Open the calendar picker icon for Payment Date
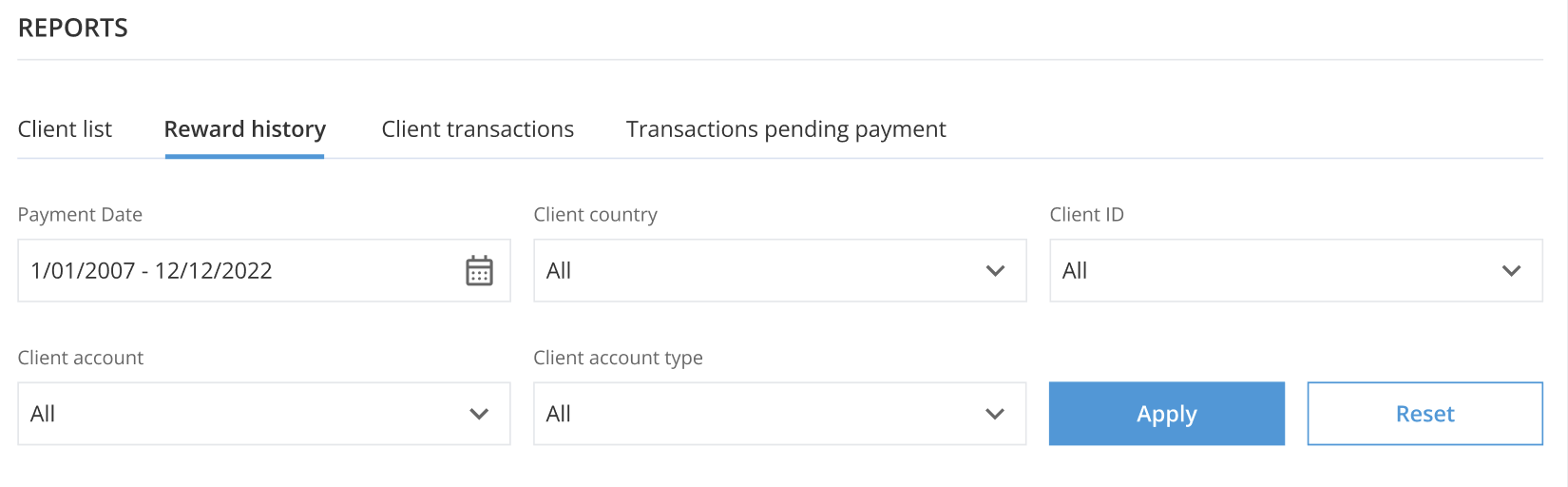 (x=479, y=270)
